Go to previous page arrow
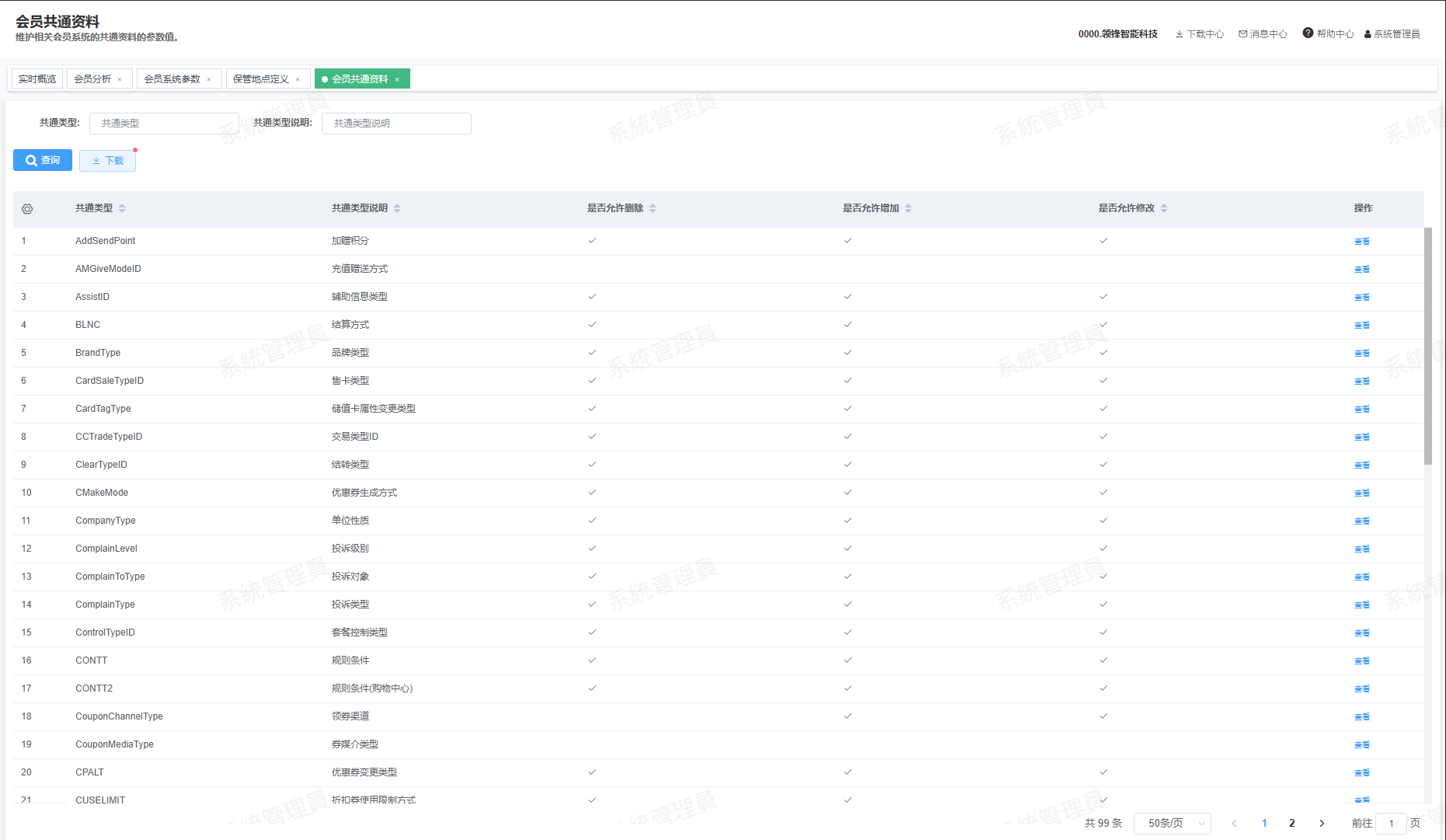 pyautogui.click(x=1234, y=823)
